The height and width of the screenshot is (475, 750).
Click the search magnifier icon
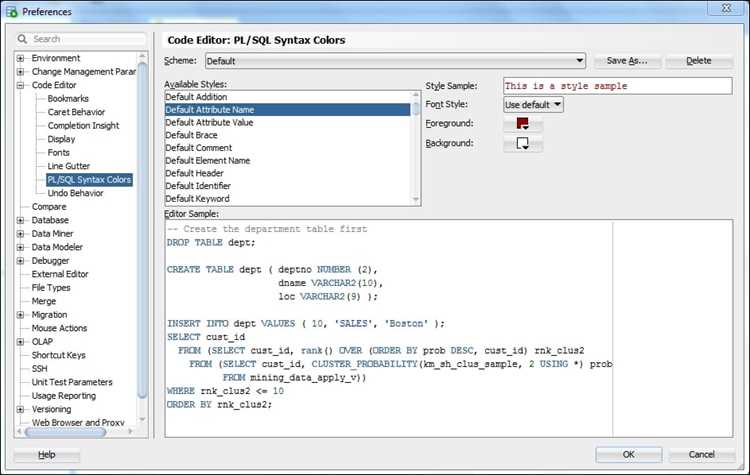pyautogui.click(x=22, y=39)
